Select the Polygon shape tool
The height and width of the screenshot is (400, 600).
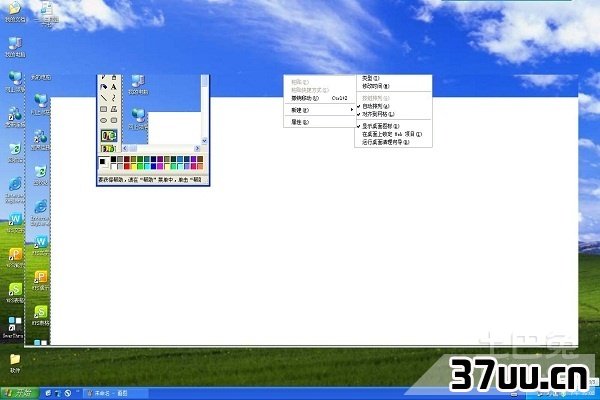114,109
